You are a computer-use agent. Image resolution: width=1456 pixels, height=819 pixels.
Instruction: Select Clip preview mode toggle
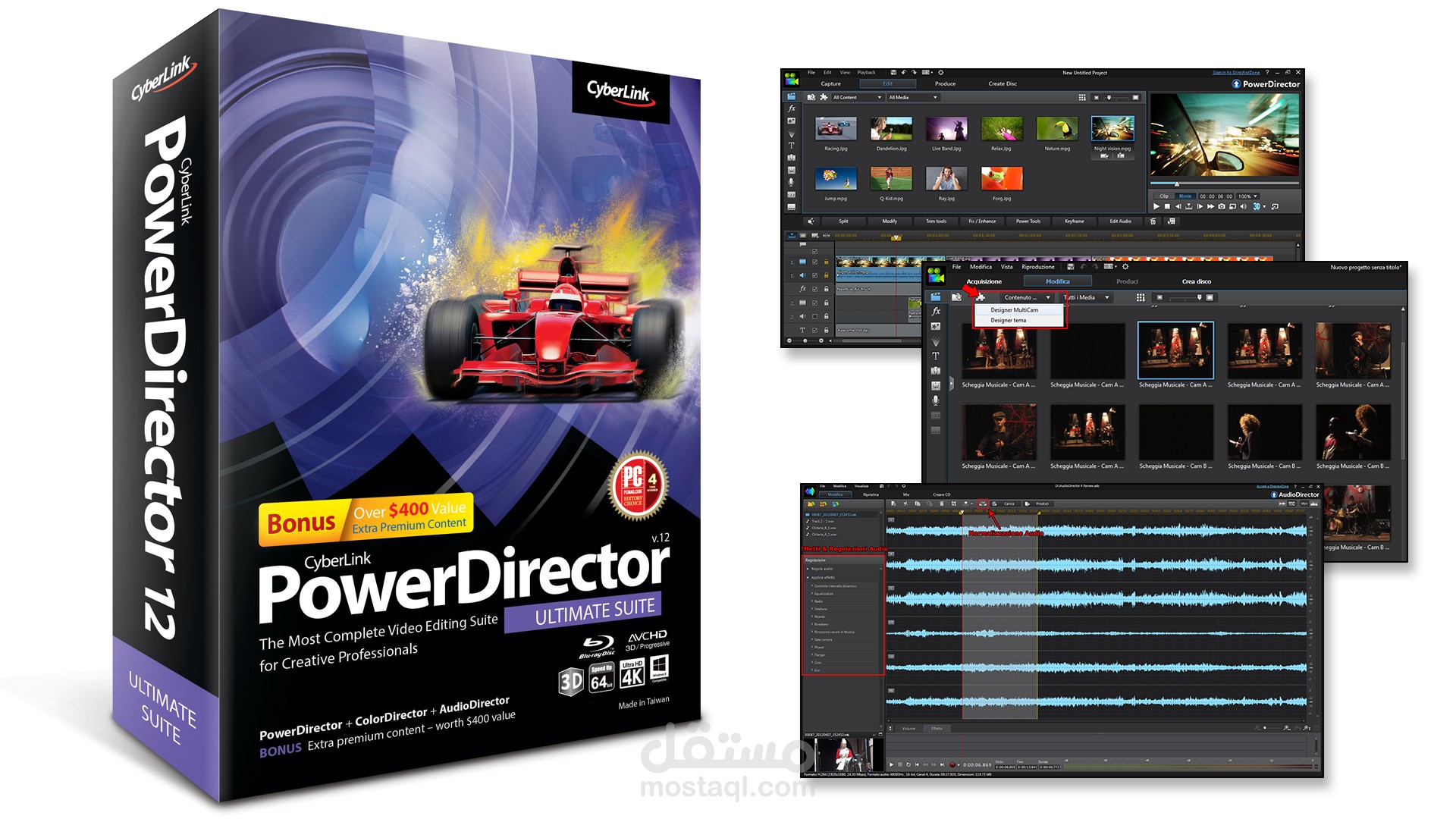(1164, 196)
